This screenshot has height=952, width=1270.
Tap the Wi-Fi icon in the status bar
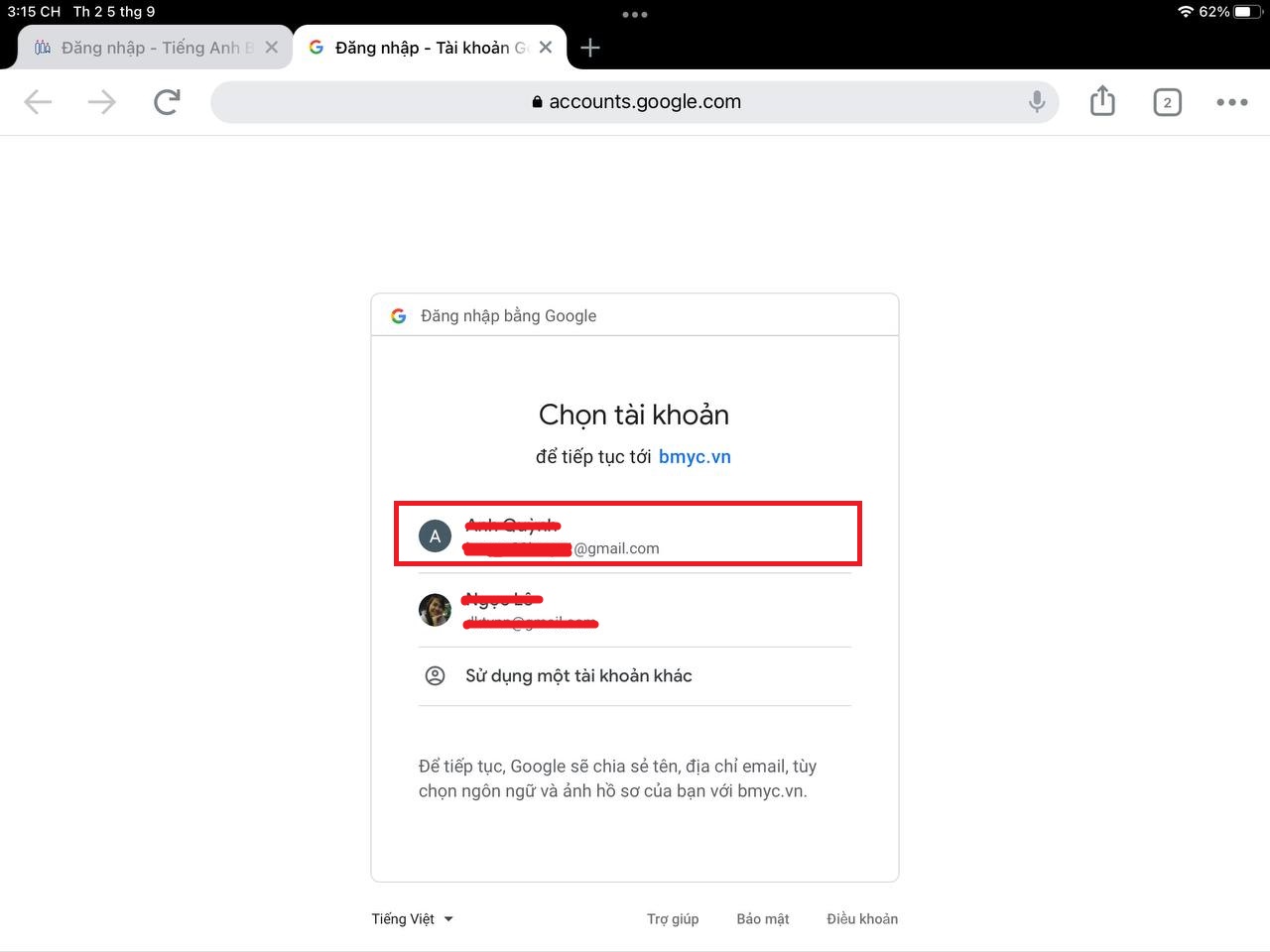pyautogui.click(x=1186, y=12)
